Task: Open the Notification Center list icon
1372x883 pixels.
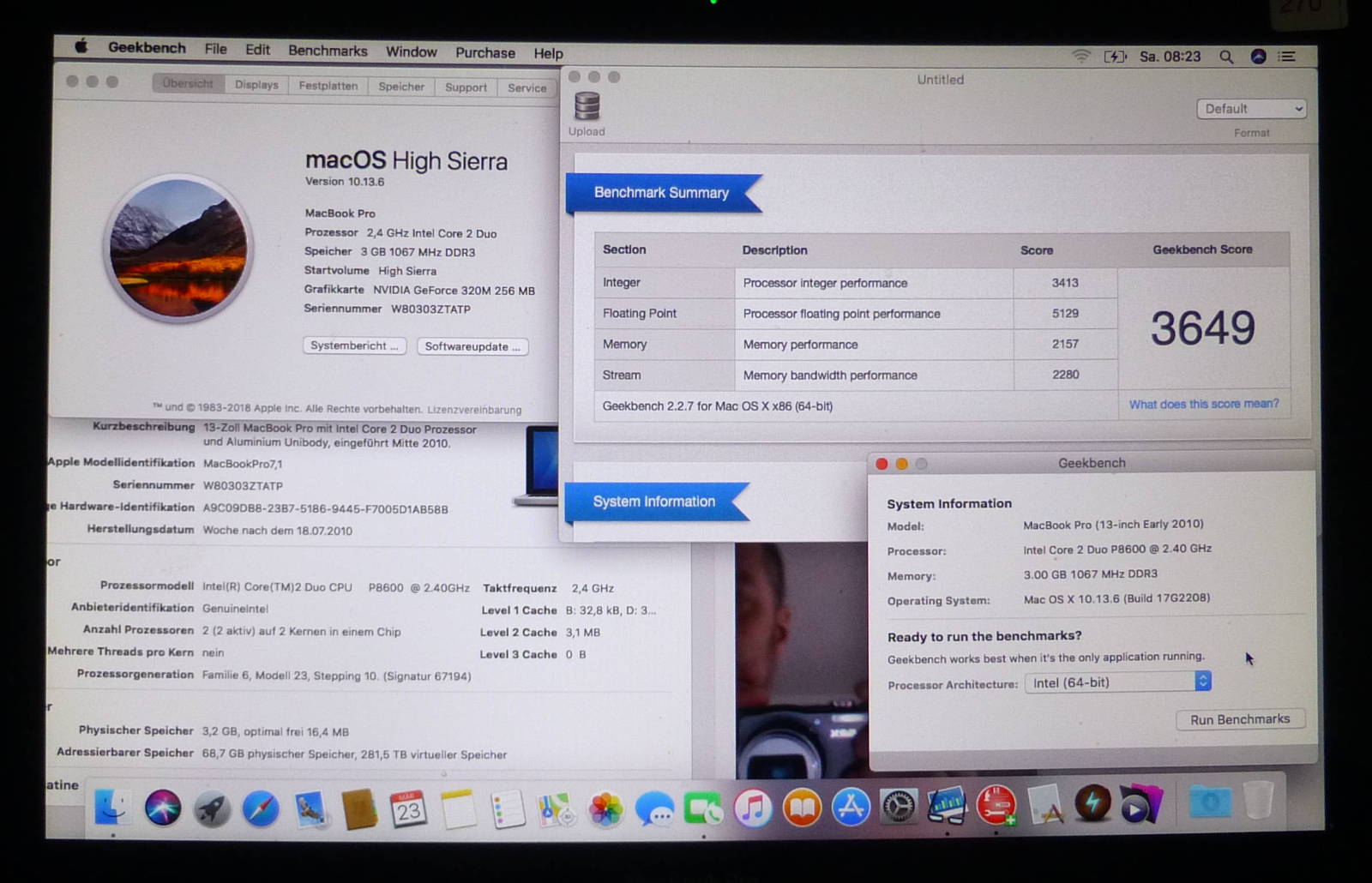Action: pyautogui.click(x=1286, y=57)
